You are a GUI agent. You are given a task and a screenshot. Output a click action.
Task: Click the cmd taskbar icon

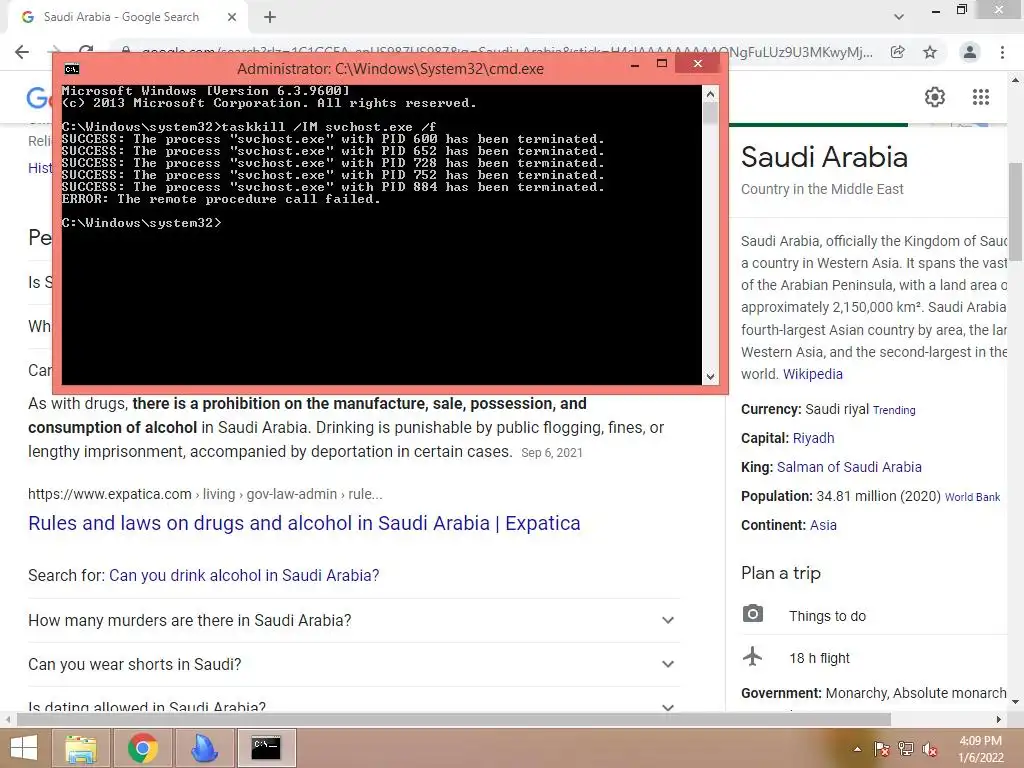tap(266, 748)
